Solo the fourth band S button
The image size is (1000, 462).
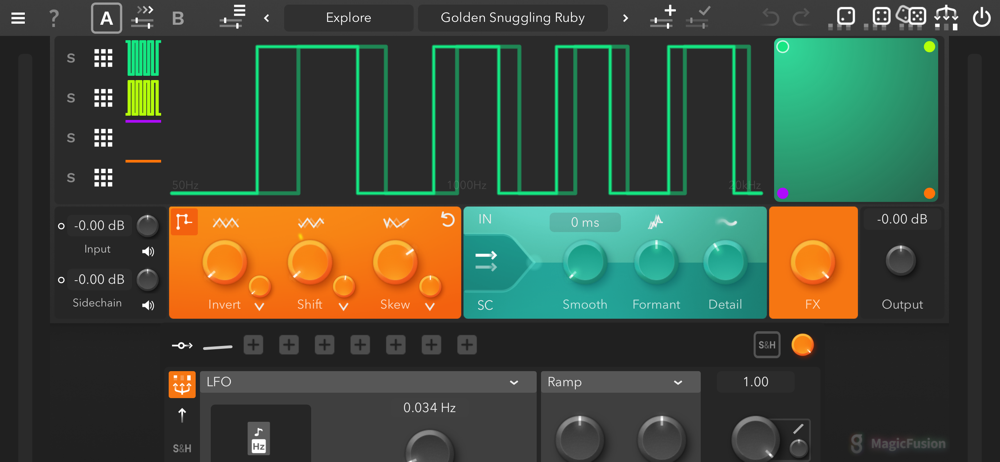click(x=71, y=177)
